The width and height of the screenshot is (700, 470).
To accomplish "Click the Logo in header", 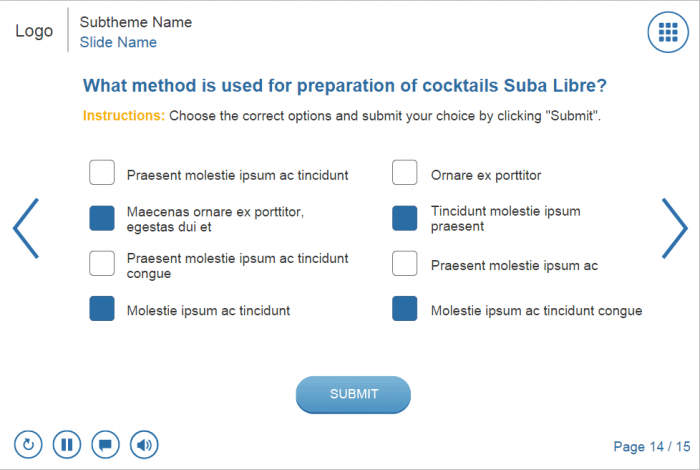I will click(34, 31).
